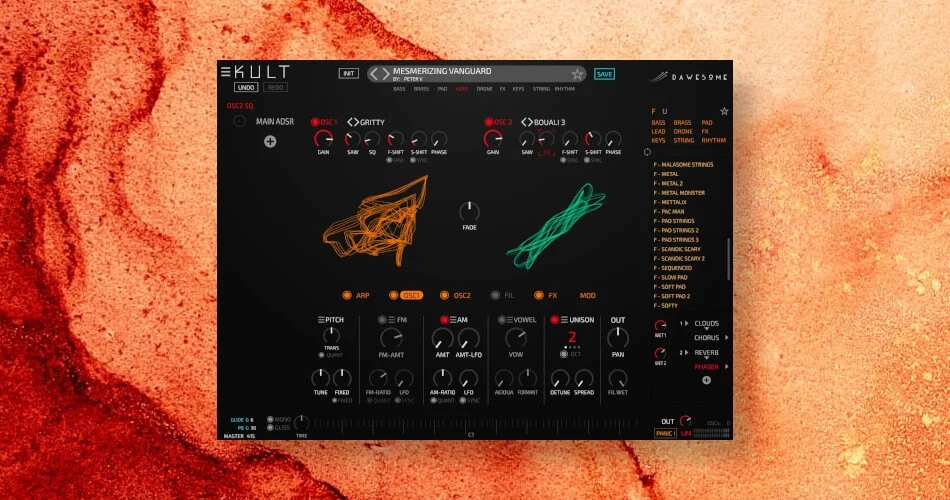Expand the CHORUS effect arrow
The width and height of the screenshot is (950, 500).
[726, 338]
